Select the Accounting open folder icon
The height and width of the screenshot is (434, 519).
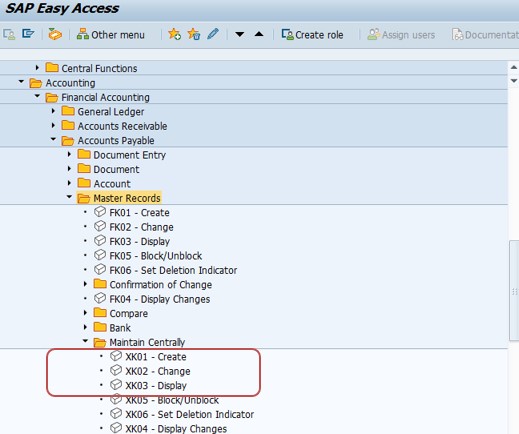36,83
